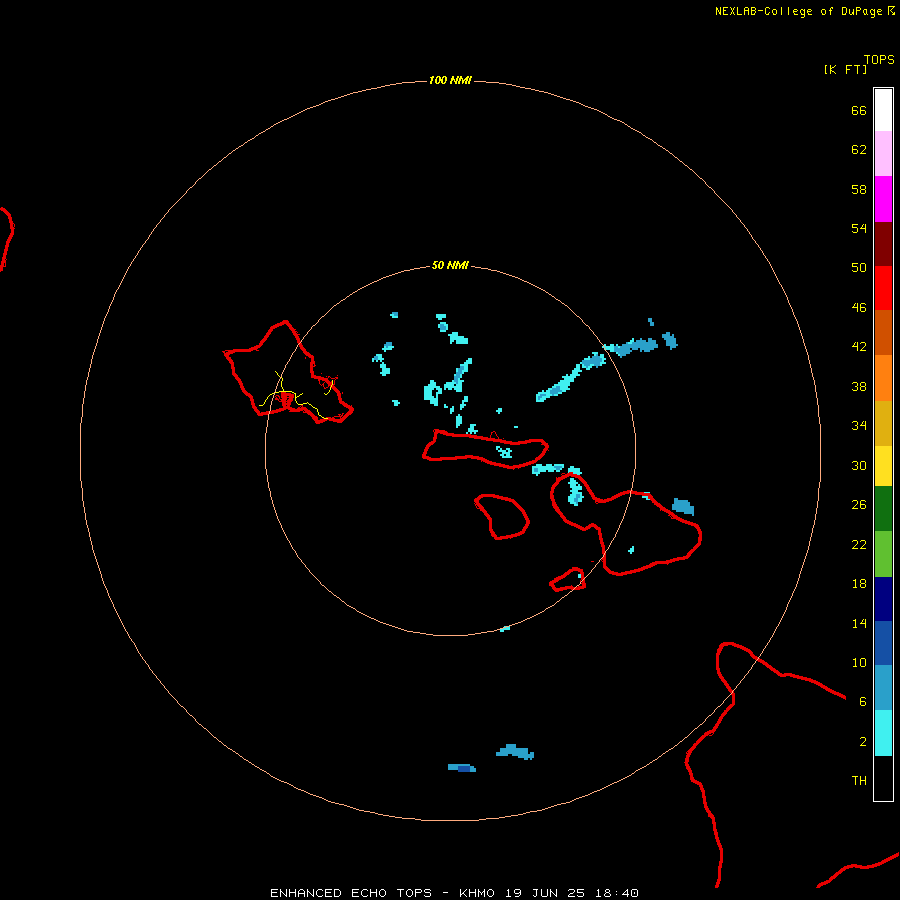This screenshot has height=900, width=900.
Task: Click the '50 NMI' range ring label
Action: [450, 265]
